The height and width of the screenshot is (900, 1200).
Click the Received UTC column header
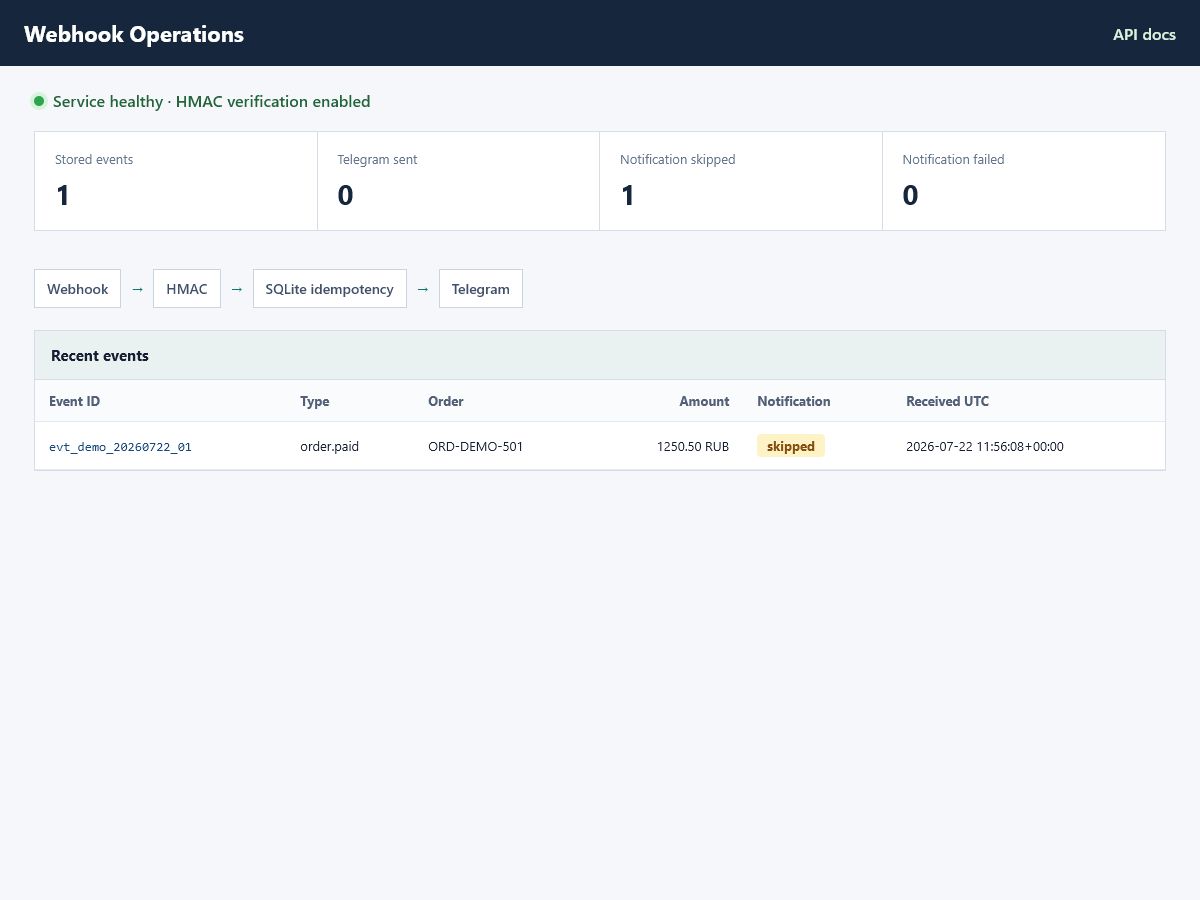pos(948,401)
